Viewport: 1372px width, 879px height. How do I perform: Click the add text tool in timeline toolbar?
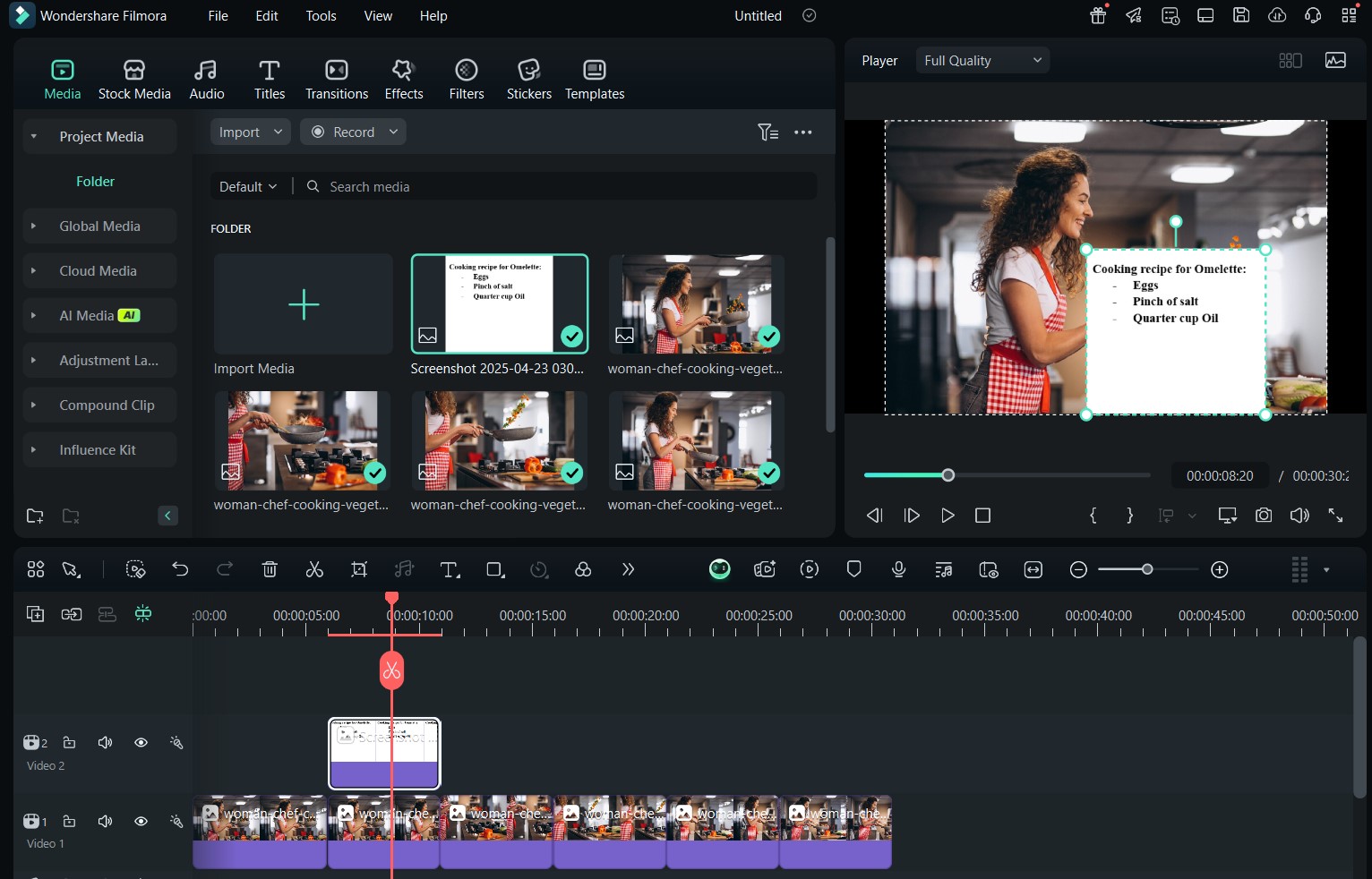point(450,569)
